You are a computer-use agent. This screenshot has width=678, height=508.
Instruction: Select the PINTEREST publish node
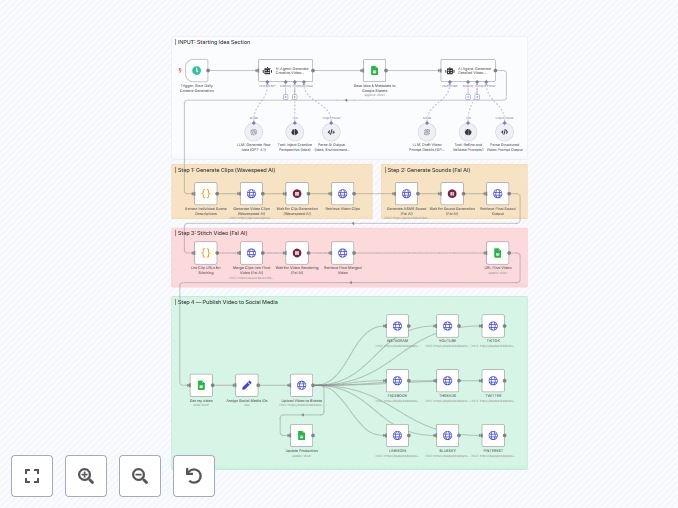pos(493,435)
